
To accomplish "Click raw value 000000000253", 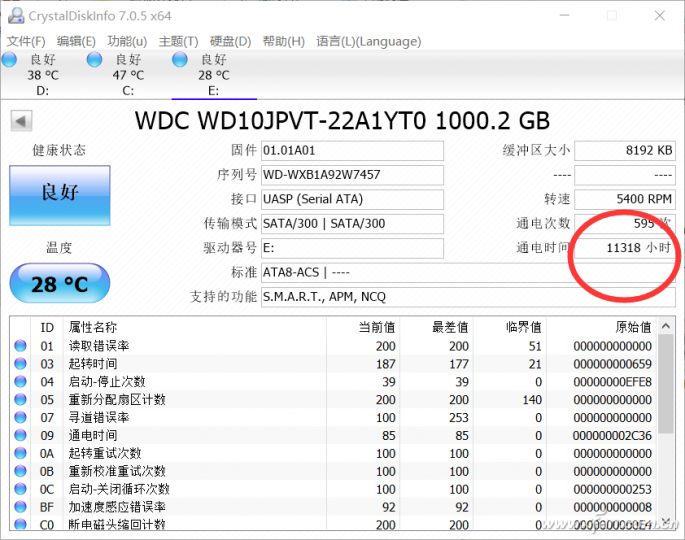I will point(612,490).
